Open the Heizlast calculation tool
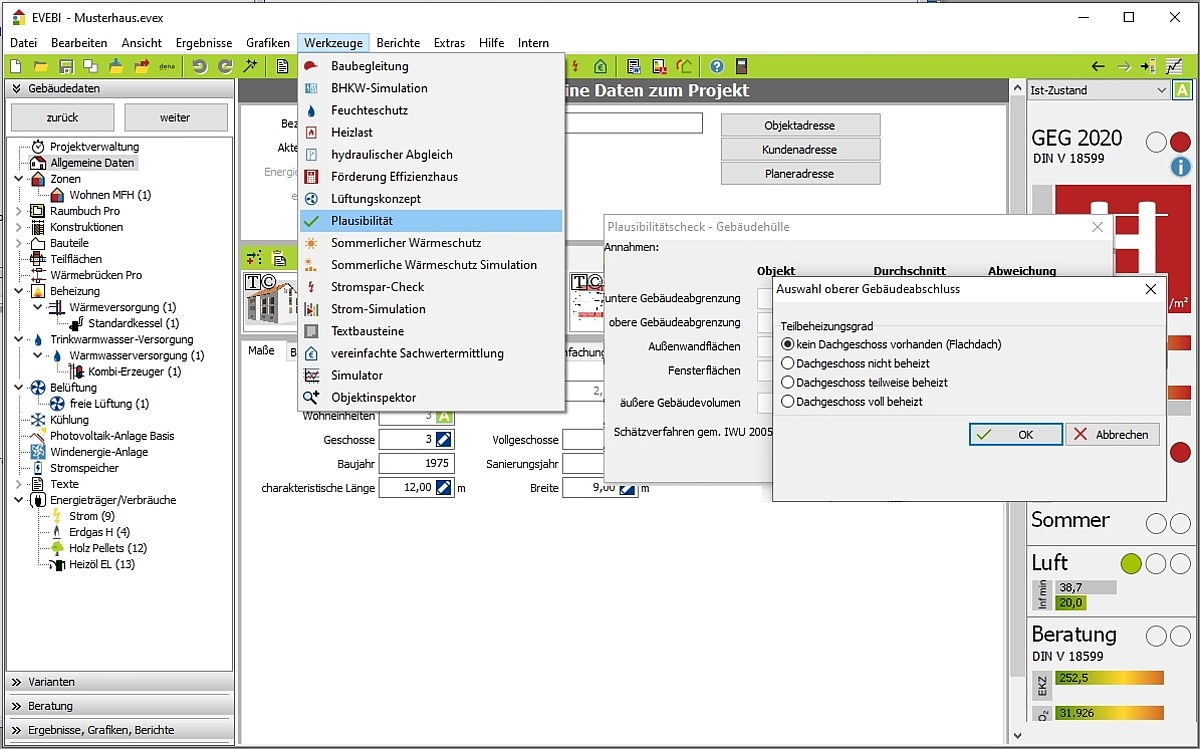 [x=431, y=132]
